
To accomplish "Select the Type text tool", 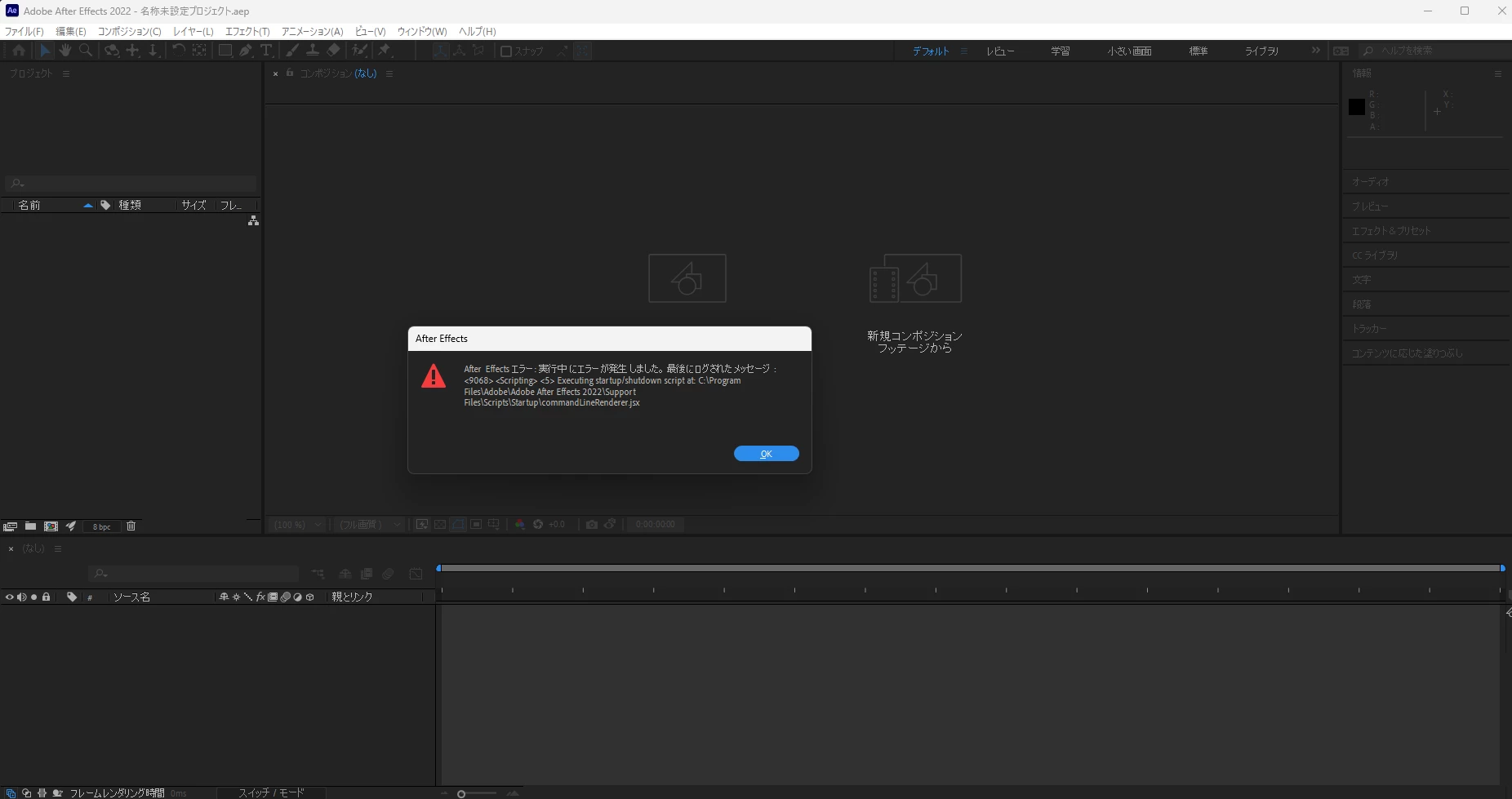I will [x=266, y=51].
